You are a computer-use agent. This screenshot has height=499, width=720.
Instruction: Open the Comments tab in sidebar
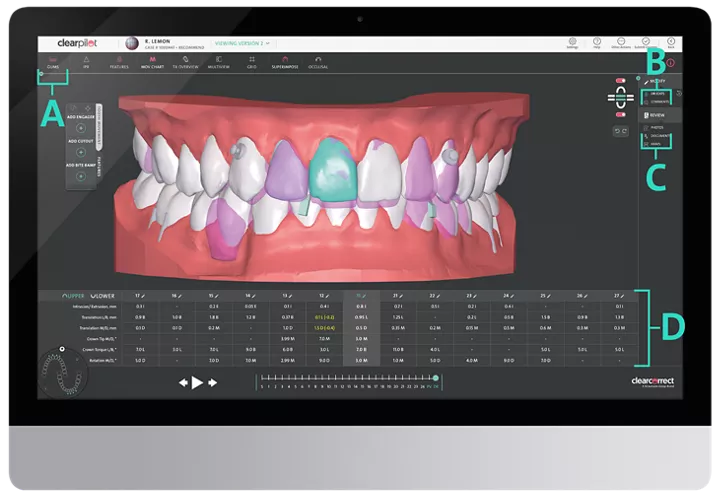click(x=659, y=101)
